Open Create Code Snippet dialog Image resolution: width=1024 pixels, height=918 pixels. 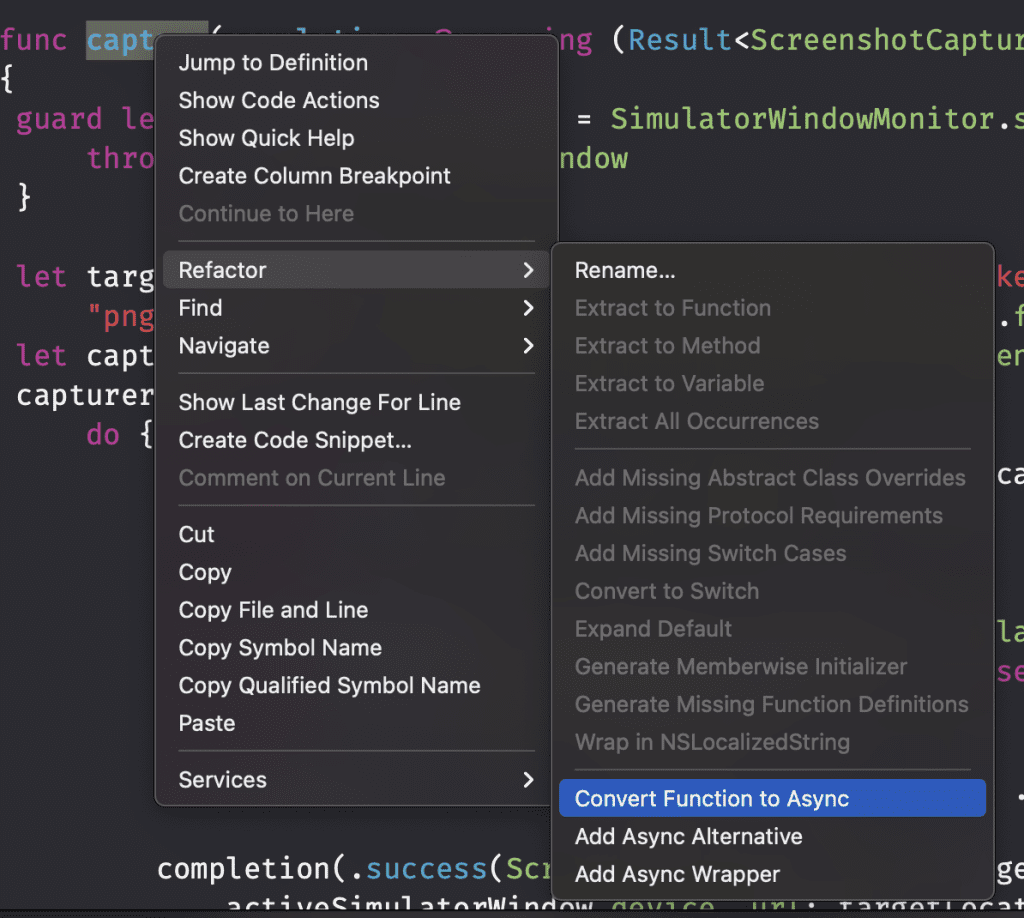[x=287, y=440]
